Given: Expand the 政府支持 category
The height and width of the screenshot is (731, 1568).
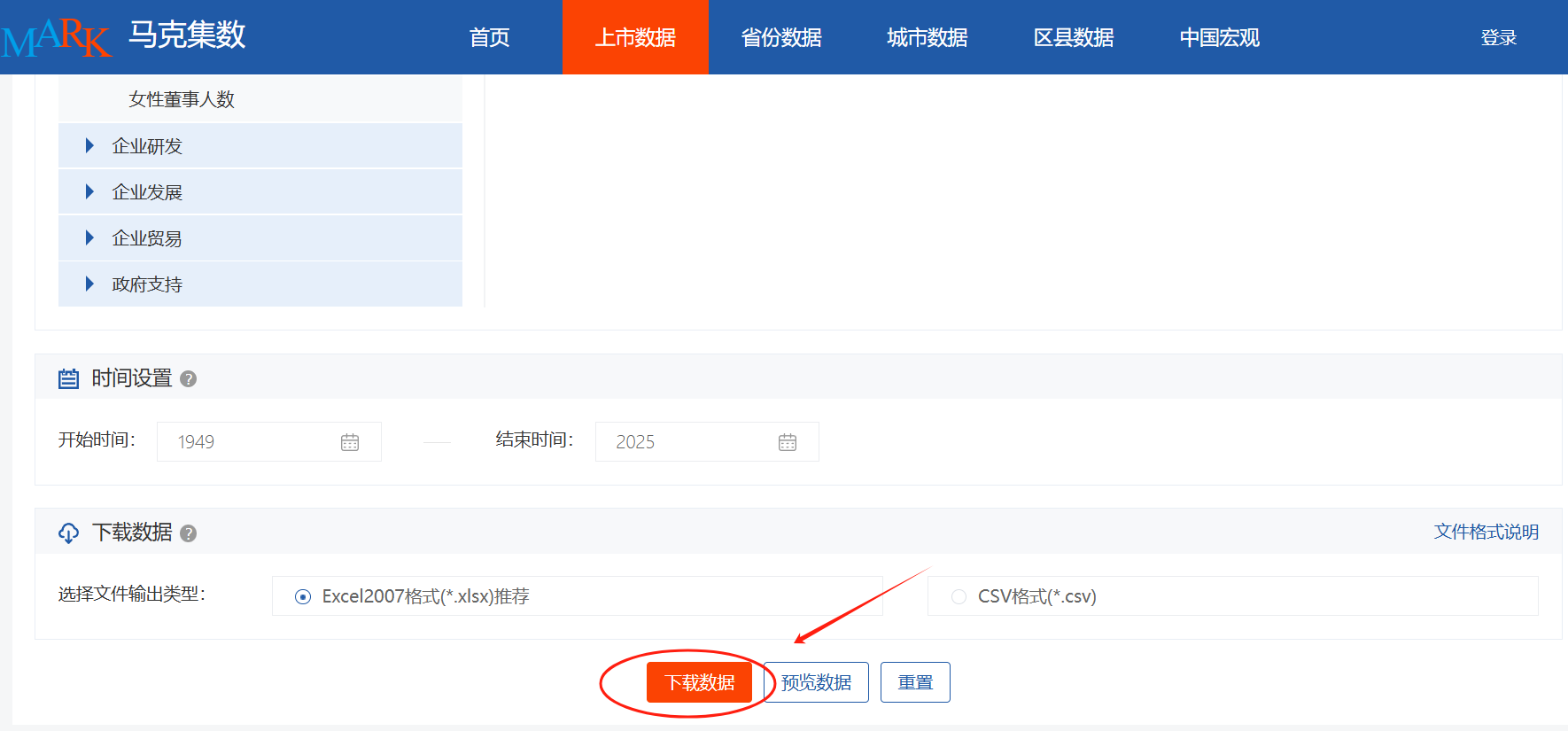Looking at the screenshot, I should (89, 284).
